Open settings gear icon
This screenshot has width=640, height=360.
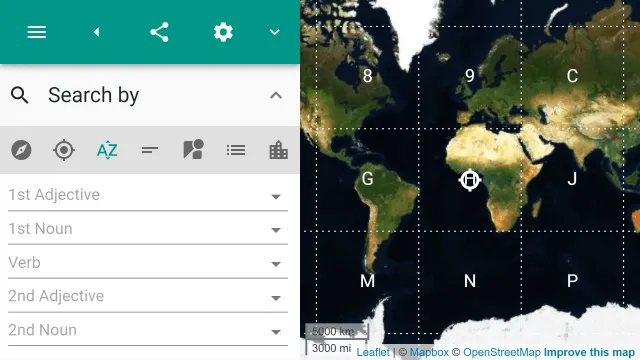tap(223, 32)
